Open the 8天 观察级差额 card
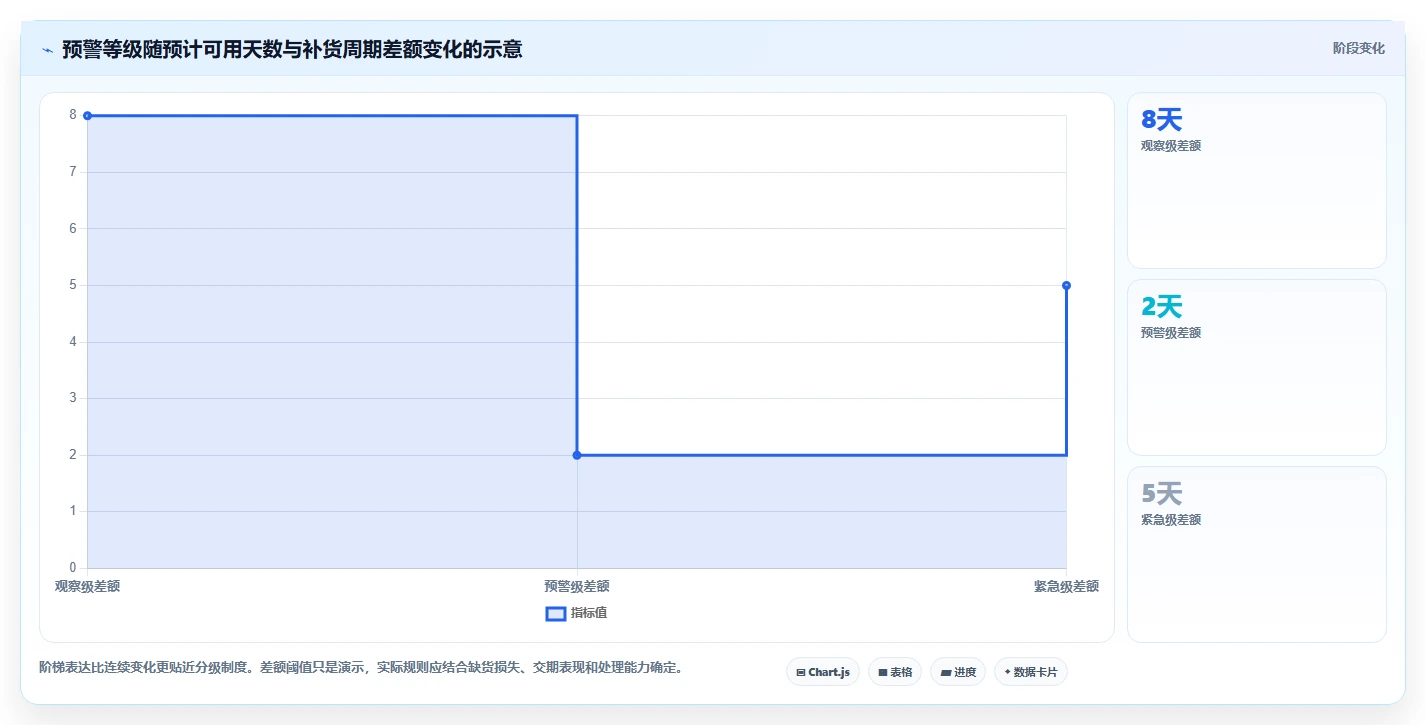This screenshot has width=1426, height=725. (1257, 181)
